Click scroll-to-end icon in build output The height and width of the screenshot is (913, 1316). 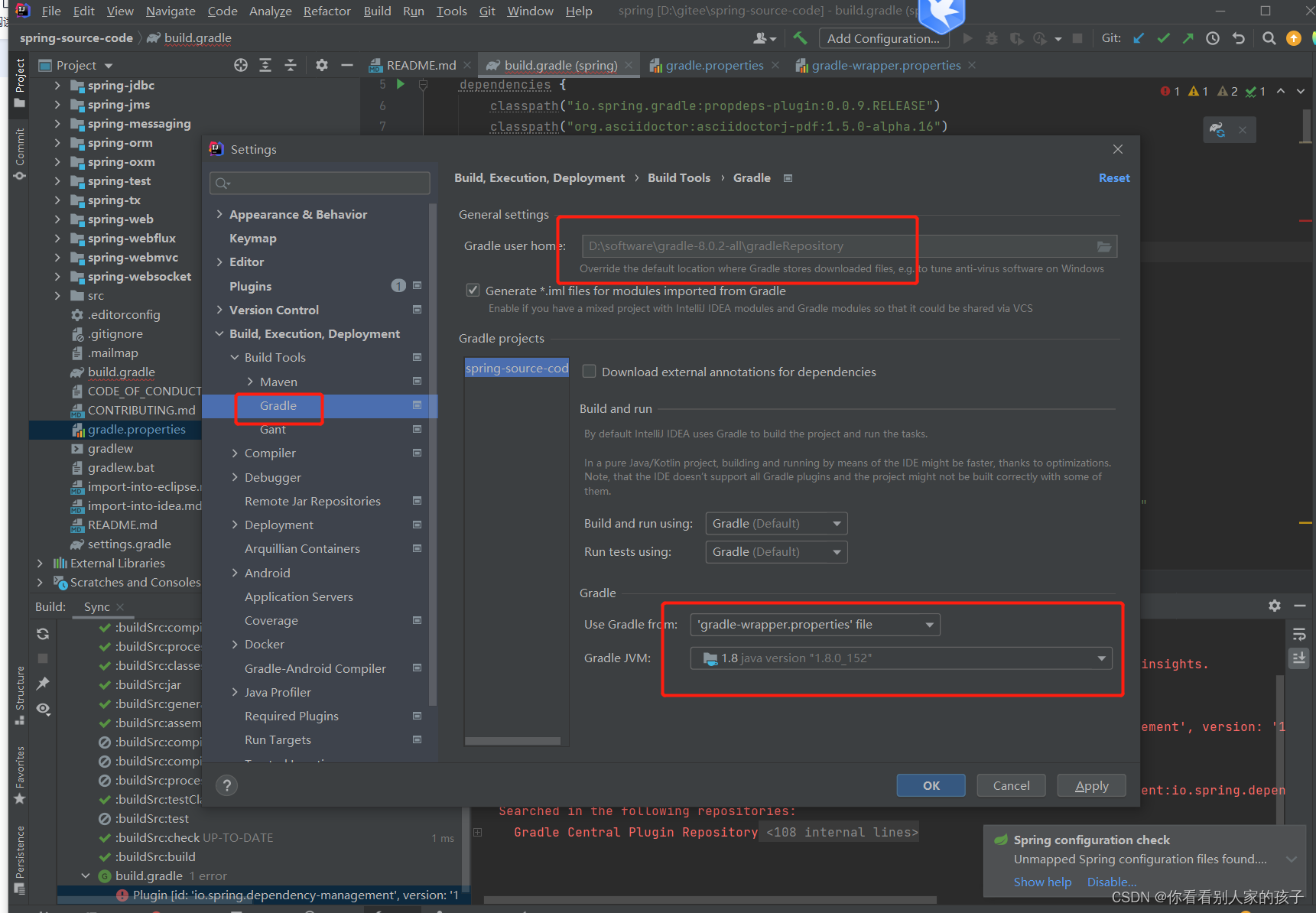point(1298,658)
